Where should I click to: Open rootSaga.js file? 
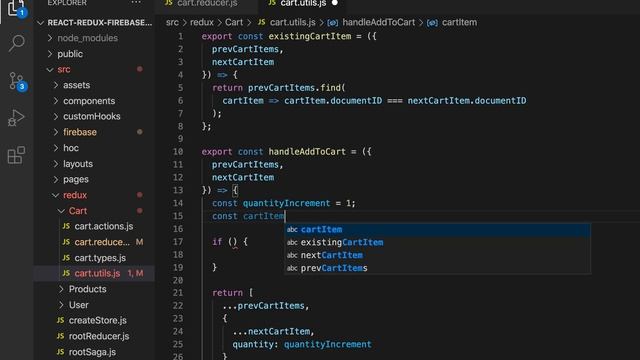tap(92, 352)
